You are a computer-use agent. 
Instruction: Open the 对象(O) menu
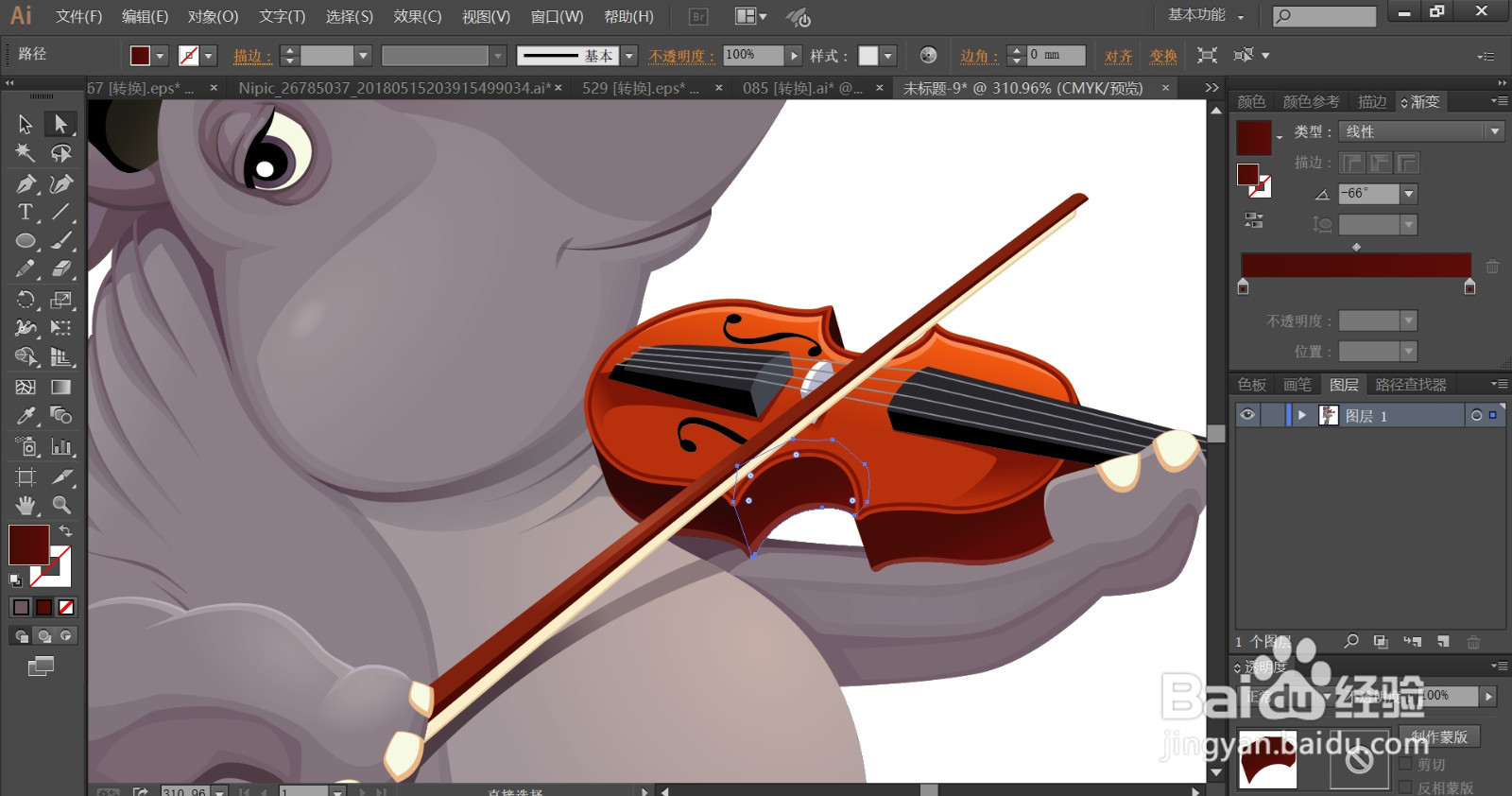(213, 16)
